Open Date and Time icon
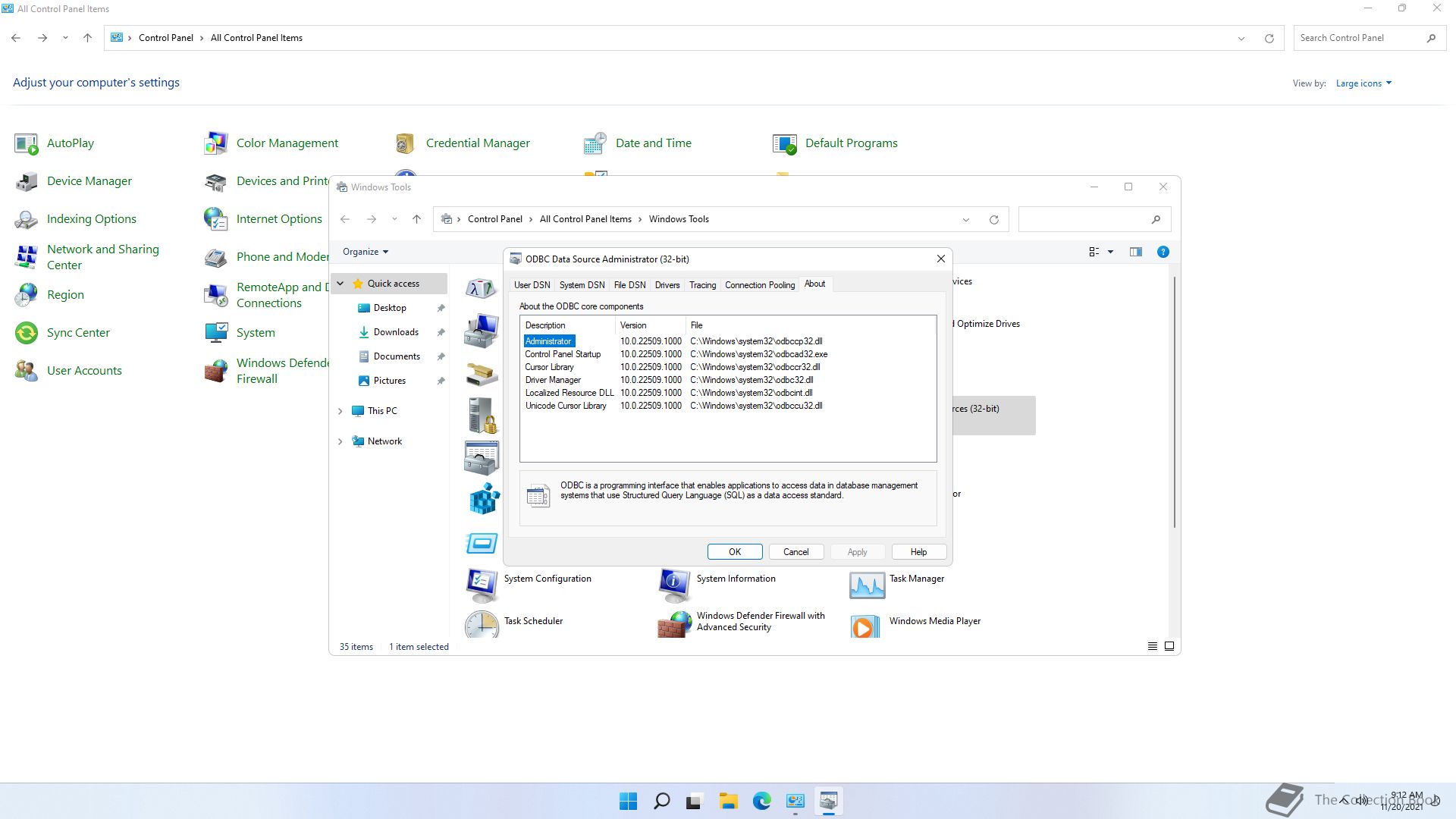Viewport: 1456px width, 819px height. click(x=595, y=143)
